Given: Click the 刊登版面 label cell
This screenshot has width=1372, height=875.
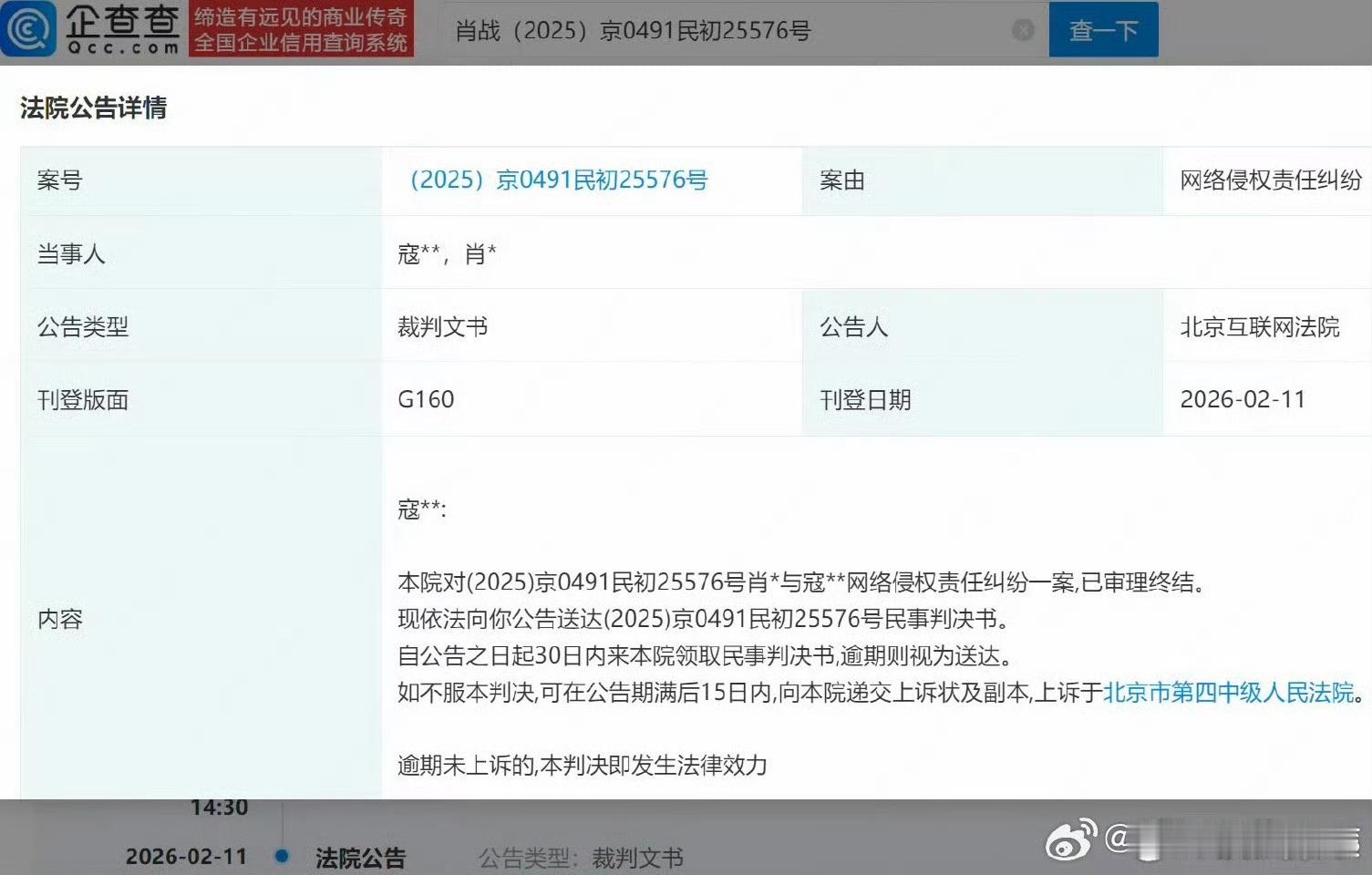Looking at the screenshot, I should pyautogui.click(x=201, y=399).
